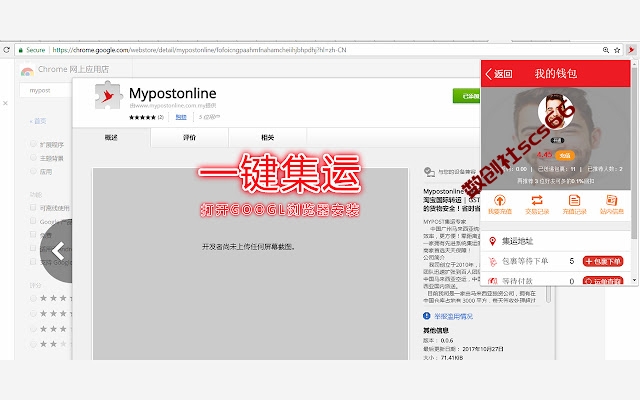Viewport: 640px width, 400px height.
Task: Click the wallet popup scroll-down arrow
Action: 634,280
